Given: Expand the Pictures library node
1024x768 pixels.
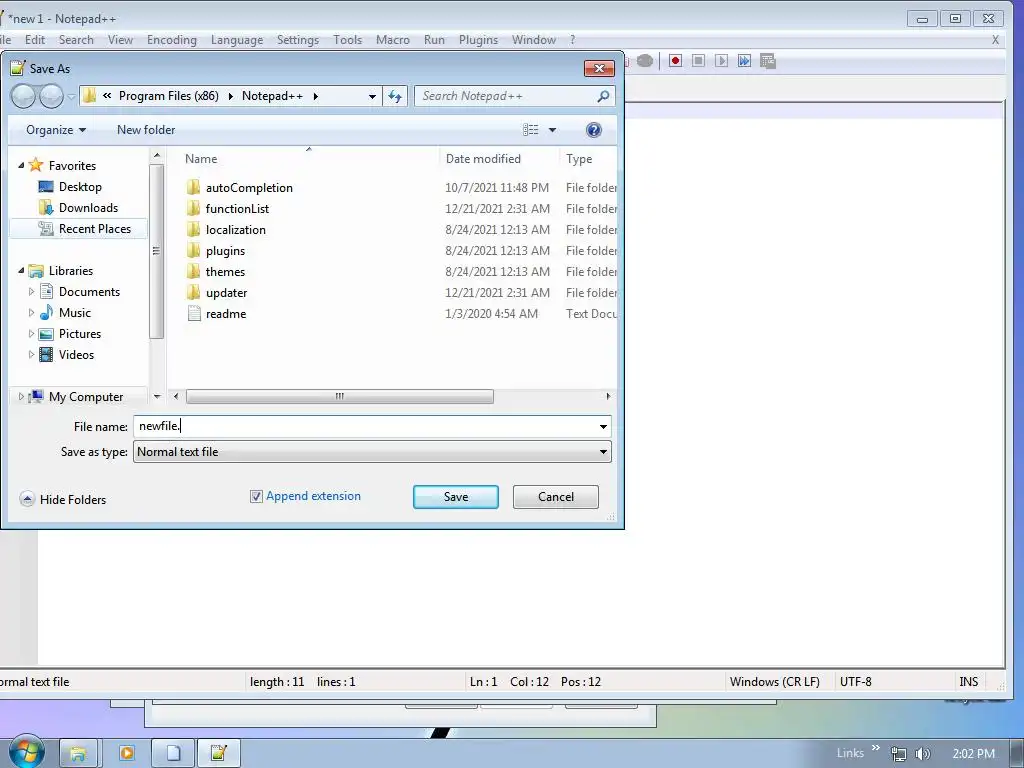Looking at the screenshot, I should click(x=31, y=334).
